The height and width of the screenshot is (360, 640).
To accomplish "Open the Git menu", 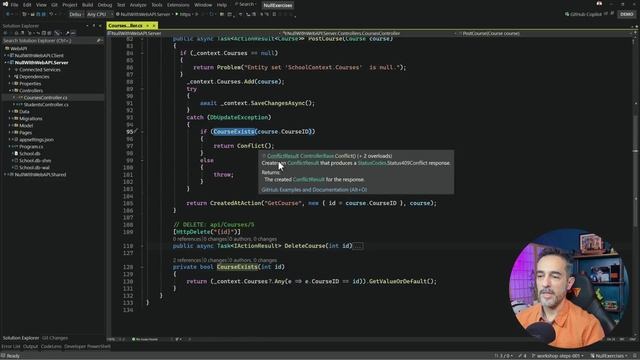I will pyautogui.click(x=54, y=5).
